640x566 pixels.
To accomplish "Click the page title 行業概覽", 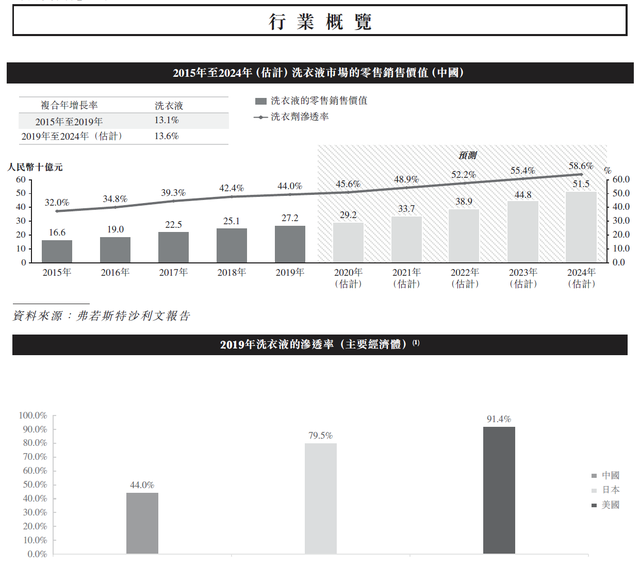I will 320,21.
